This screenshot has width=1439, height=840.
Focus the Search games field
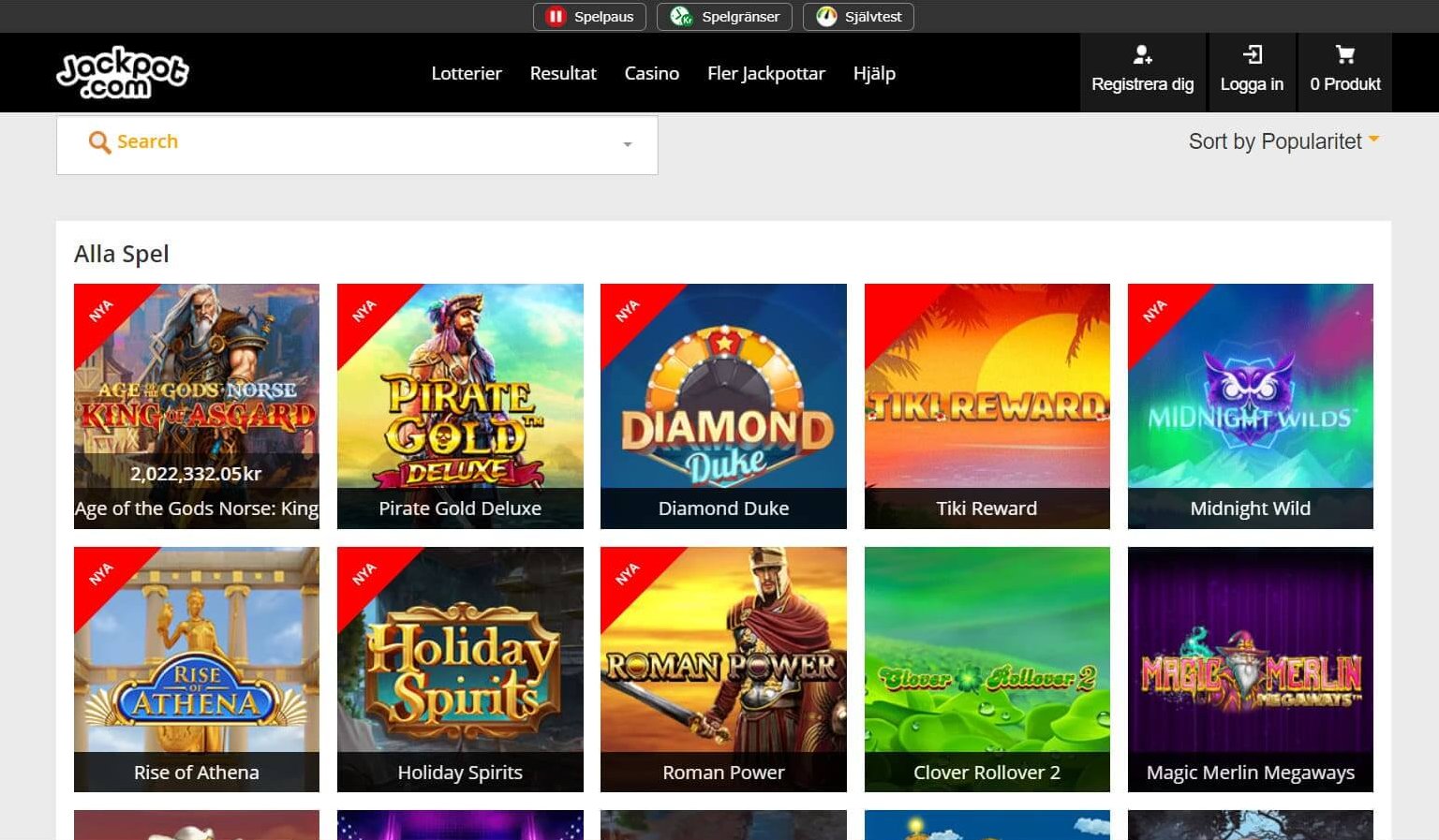tap(357, 145)
